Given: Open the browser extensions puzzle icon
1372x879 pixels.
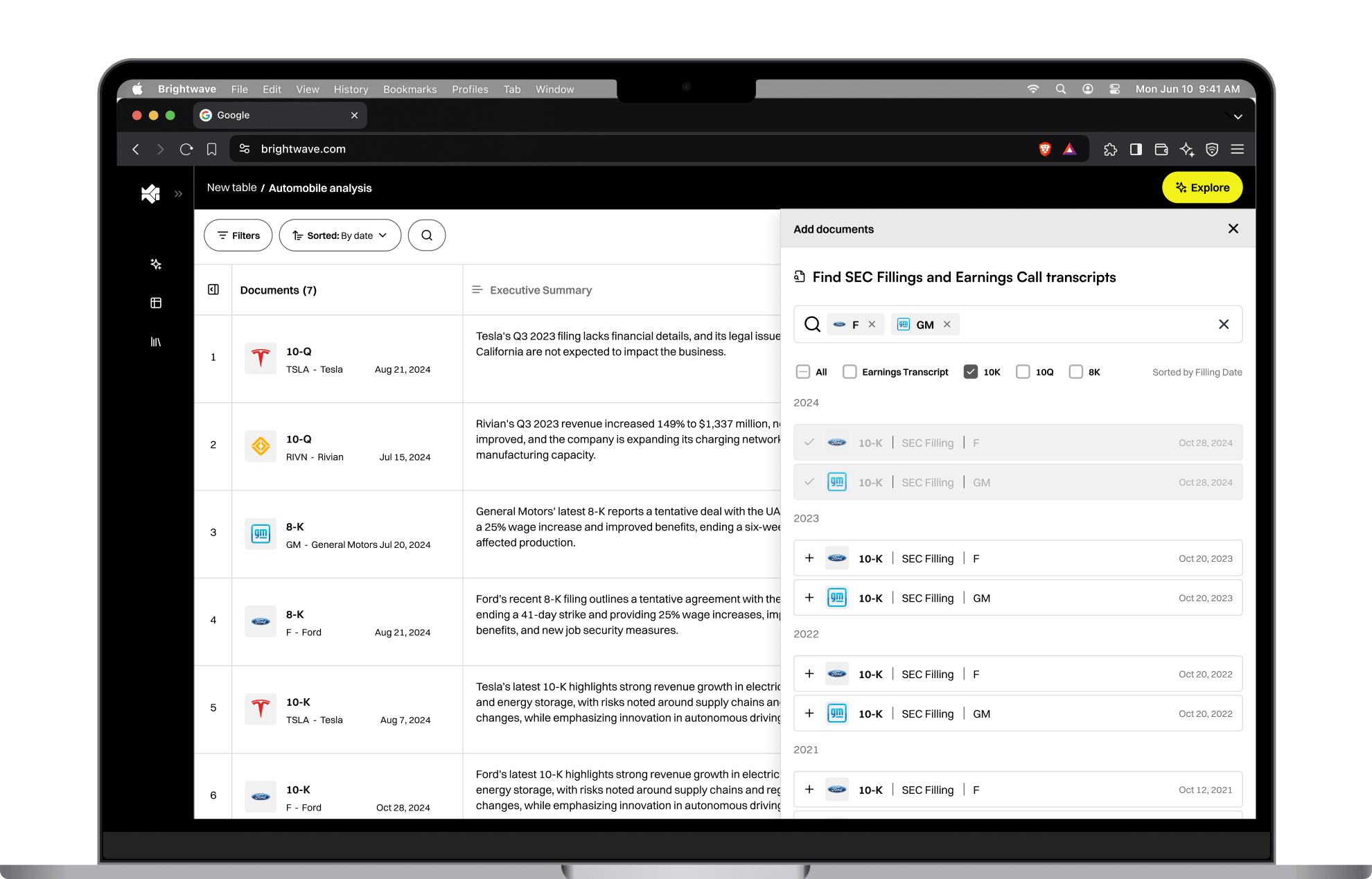Looking at the screenshot, I should click(x=1110, y=149).
